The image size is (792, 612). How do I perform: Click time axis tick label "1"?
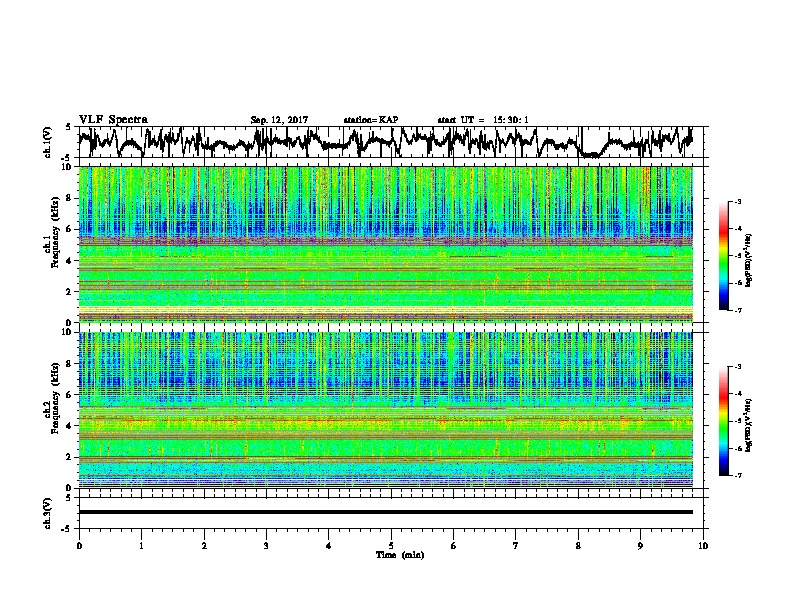point(141,546)
